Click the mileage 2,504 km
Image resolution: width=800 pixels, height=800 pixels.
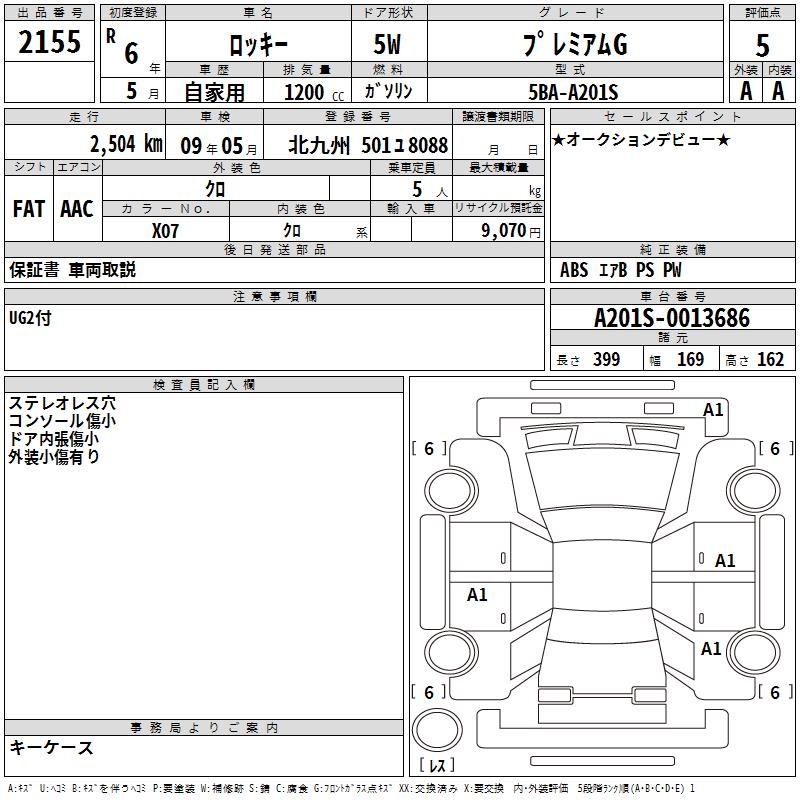[x=126, y=144]
